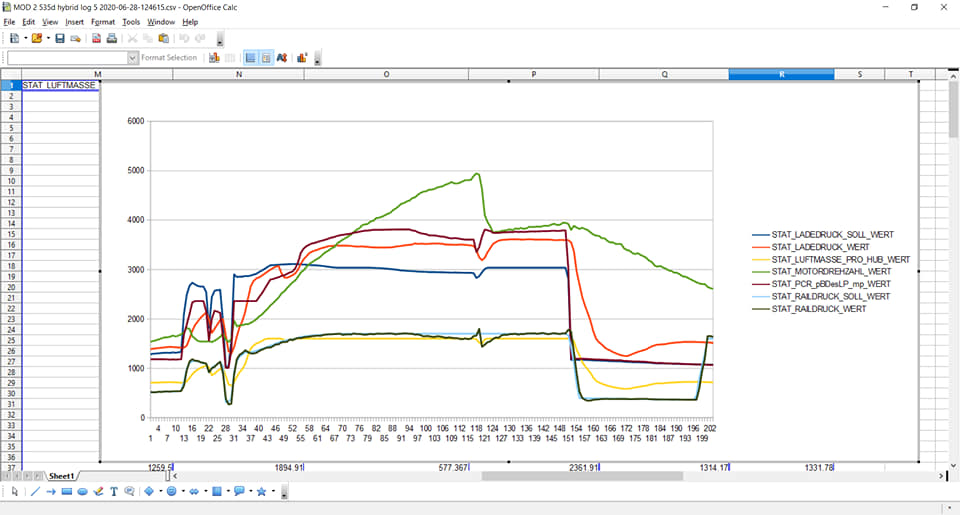The width and height of the screenshot is (960, 515).
Task: Select the Freeform Line pencil tool
Action: [98, 491]
